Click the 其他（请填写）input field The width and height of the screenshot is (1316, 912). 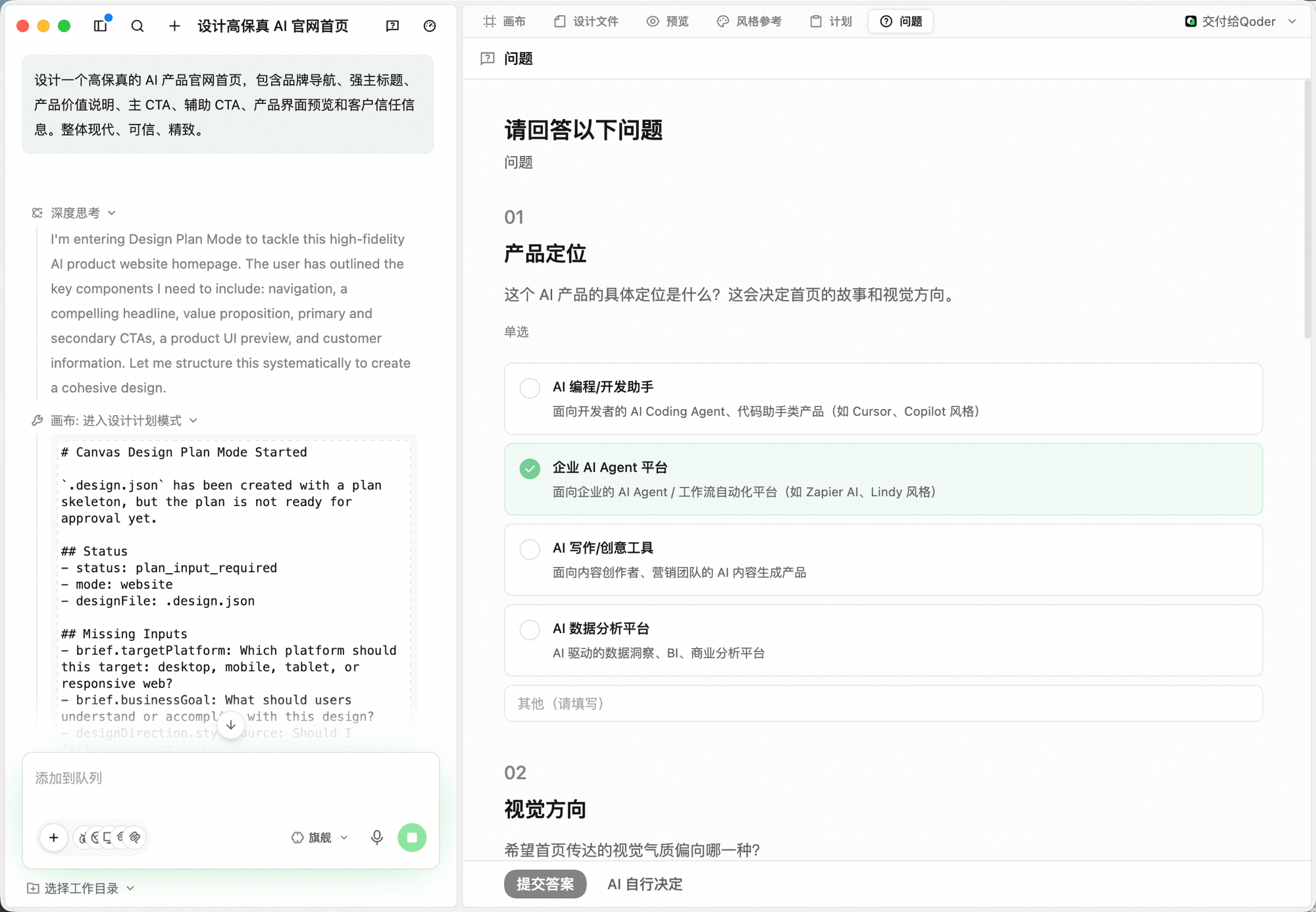coord(883,703)
